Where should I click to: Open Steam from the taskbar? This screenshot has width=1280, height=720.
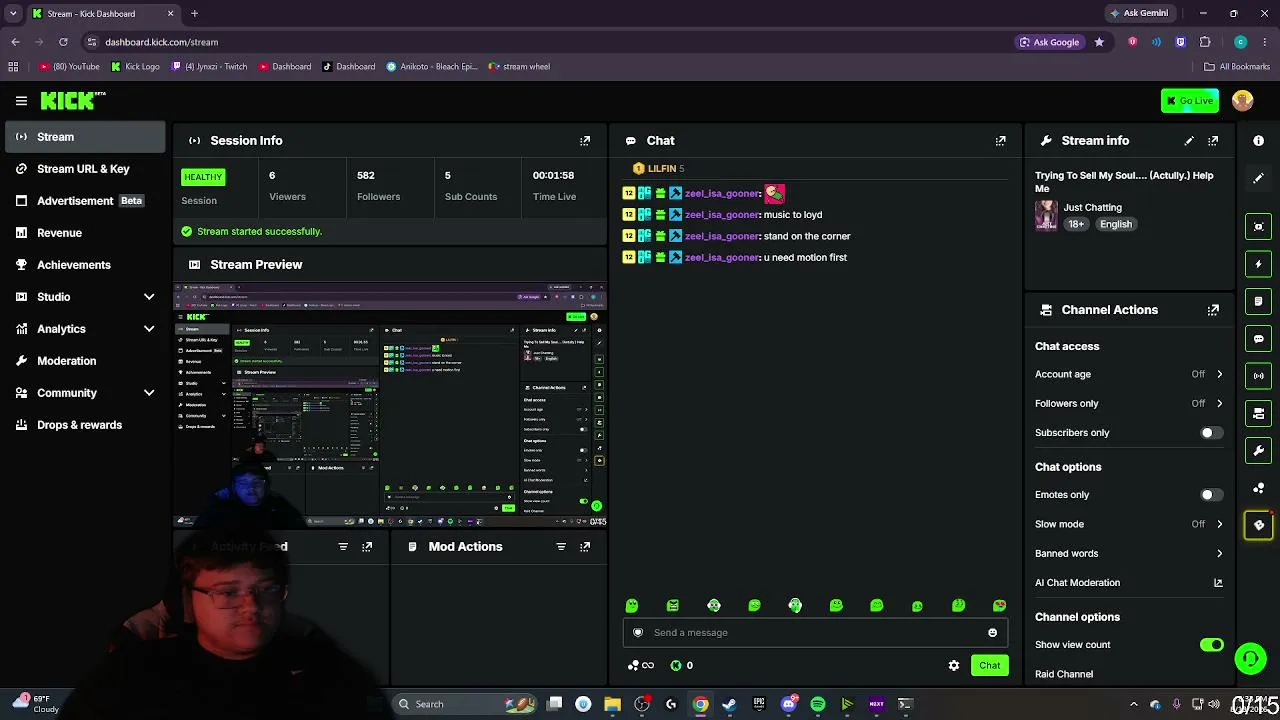click(x=729, y=704)
